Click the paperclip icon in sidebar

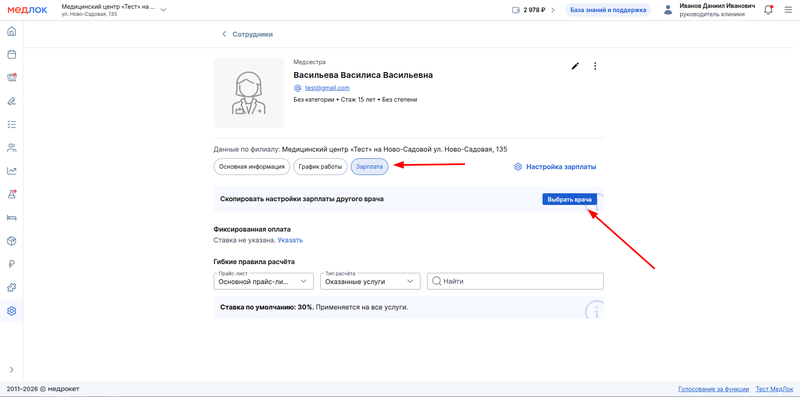point(11,101)
